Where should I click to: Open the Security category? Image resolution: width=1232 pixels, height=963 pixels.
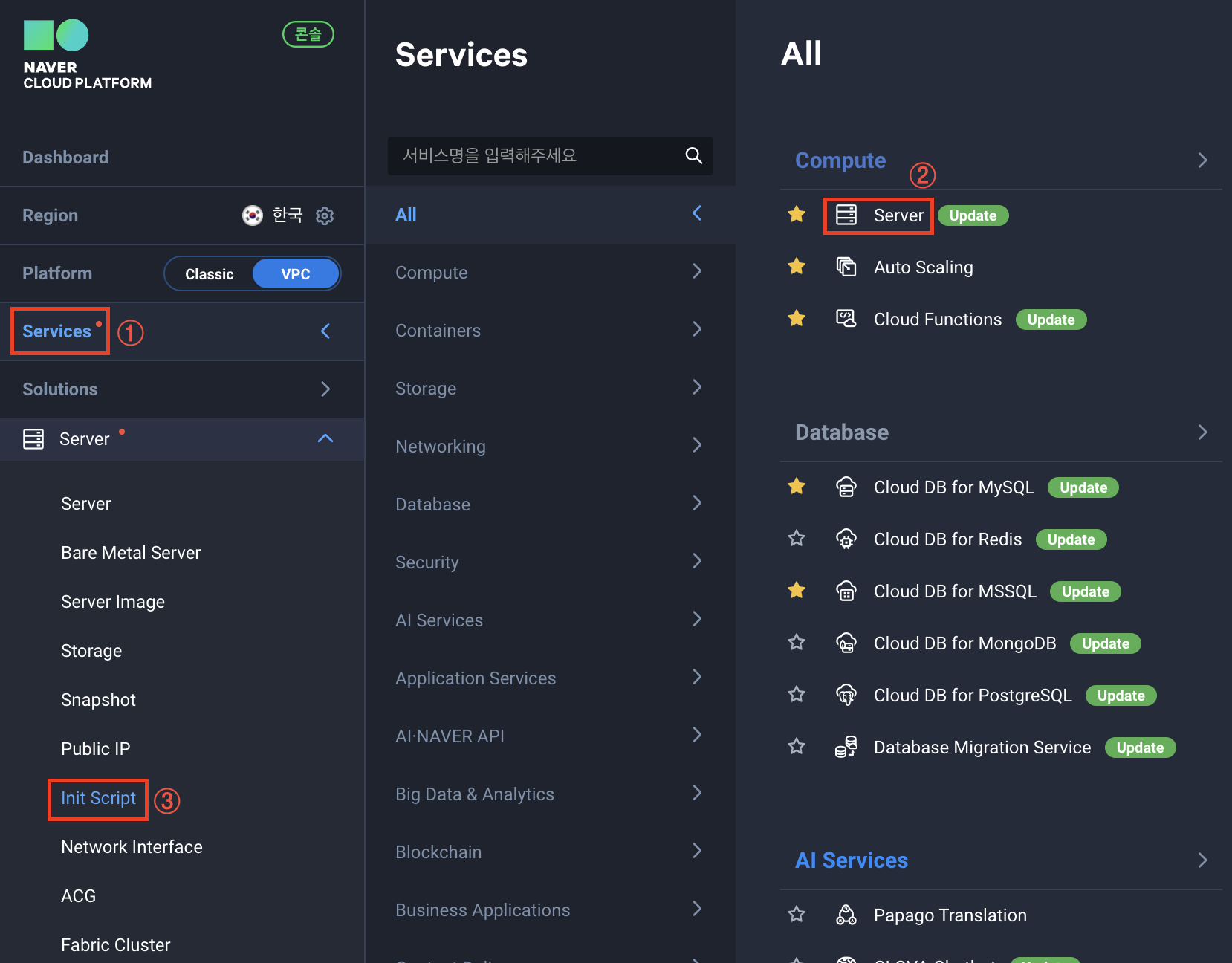pyautogui.click(x=551, y=562)
